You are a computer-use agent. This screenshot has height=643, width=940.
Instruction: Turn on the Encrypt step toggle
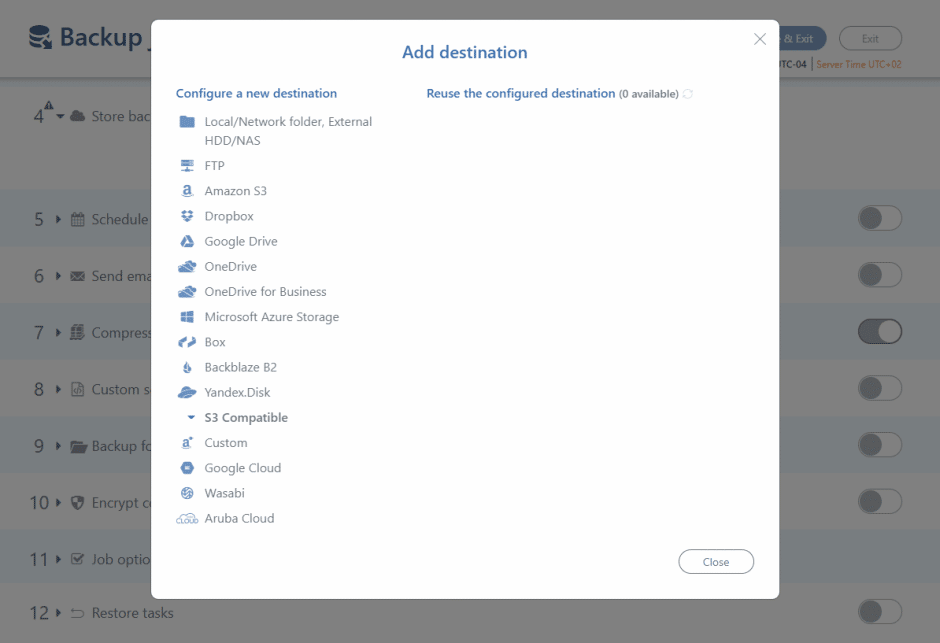pos(880,502)
